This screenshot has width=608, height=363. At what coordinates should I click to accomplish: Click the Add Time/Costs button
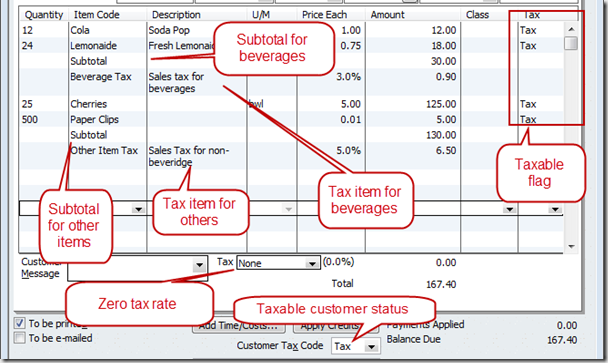point(239,326)
